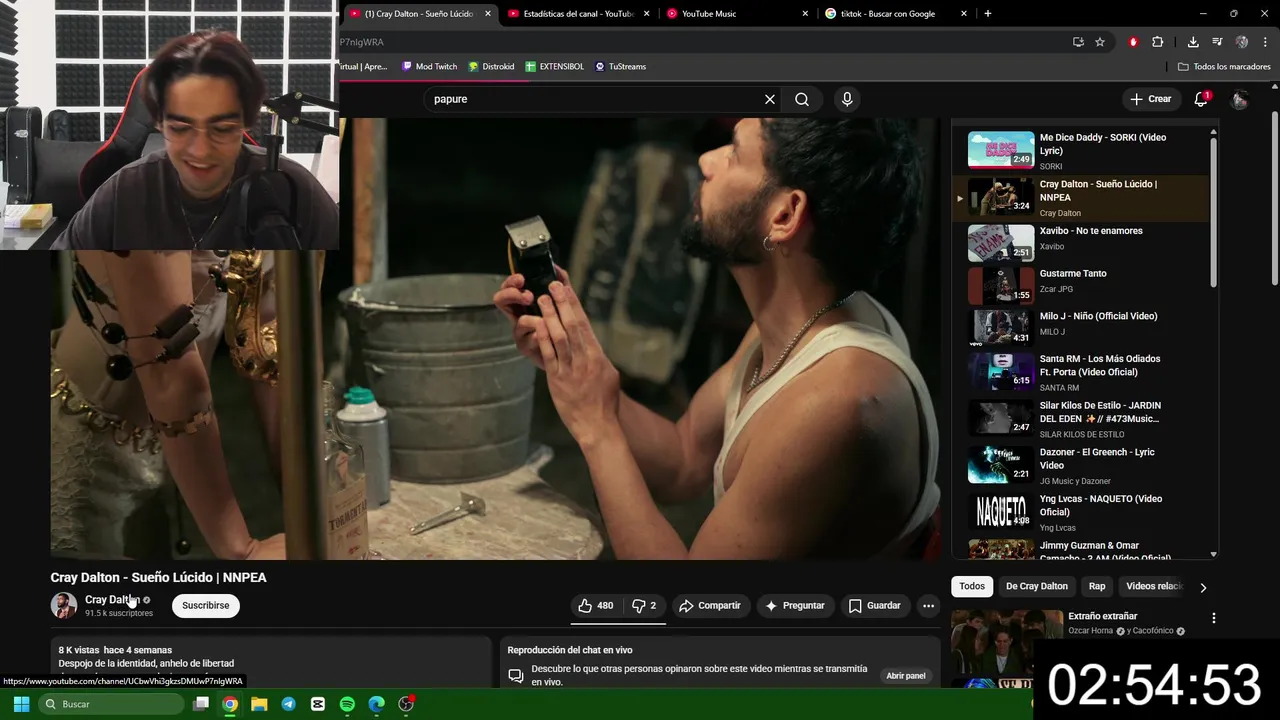Open Todos los marcadores folder
Screen dimensions: 1280x720
tap(1224, 66)
